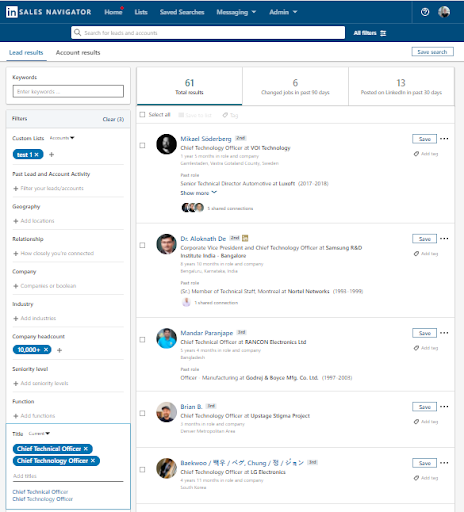
Task: Open Saved Searches in top navigation
Action: click(x=182, y=12)
